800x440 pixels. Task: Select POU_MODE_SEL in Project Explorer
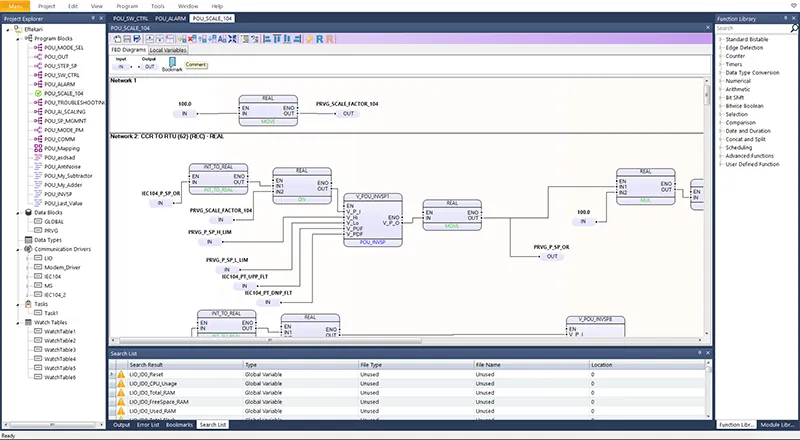click(64, 47)
